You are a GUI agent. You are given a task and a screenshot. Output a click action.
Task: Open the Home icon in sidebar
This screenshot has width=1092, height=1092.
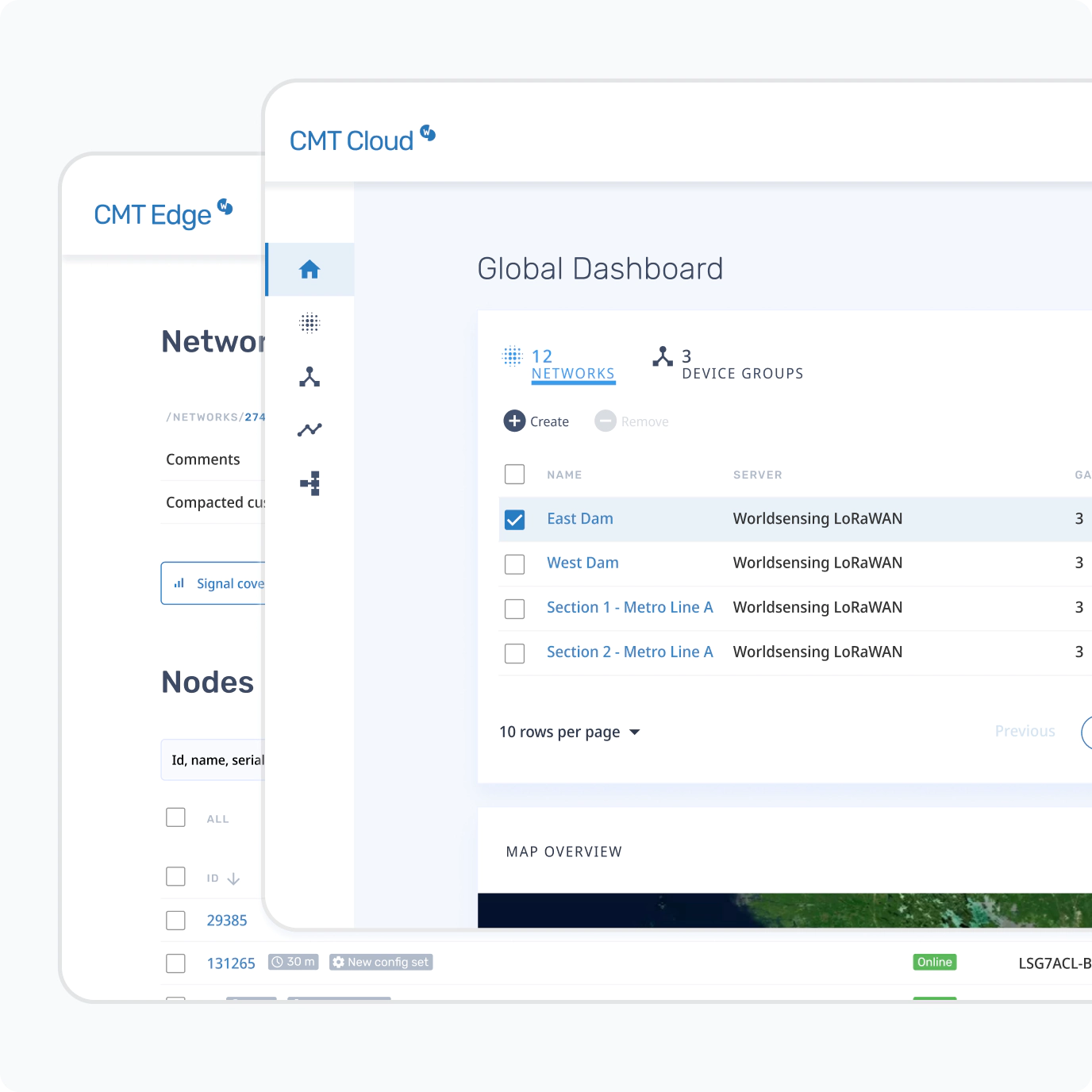310,270
